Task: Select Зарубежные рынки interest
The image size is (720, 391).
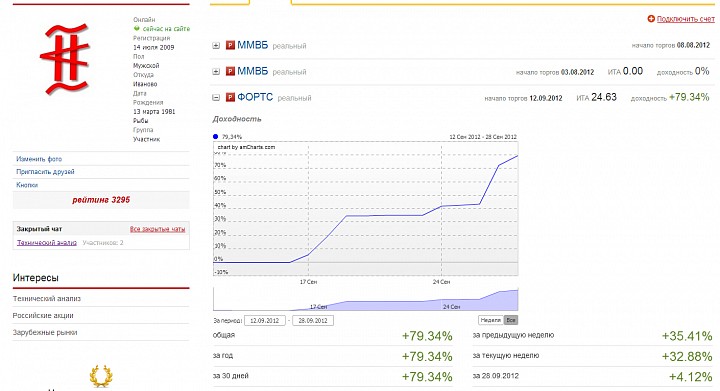Action: click(x=45, y=332)
